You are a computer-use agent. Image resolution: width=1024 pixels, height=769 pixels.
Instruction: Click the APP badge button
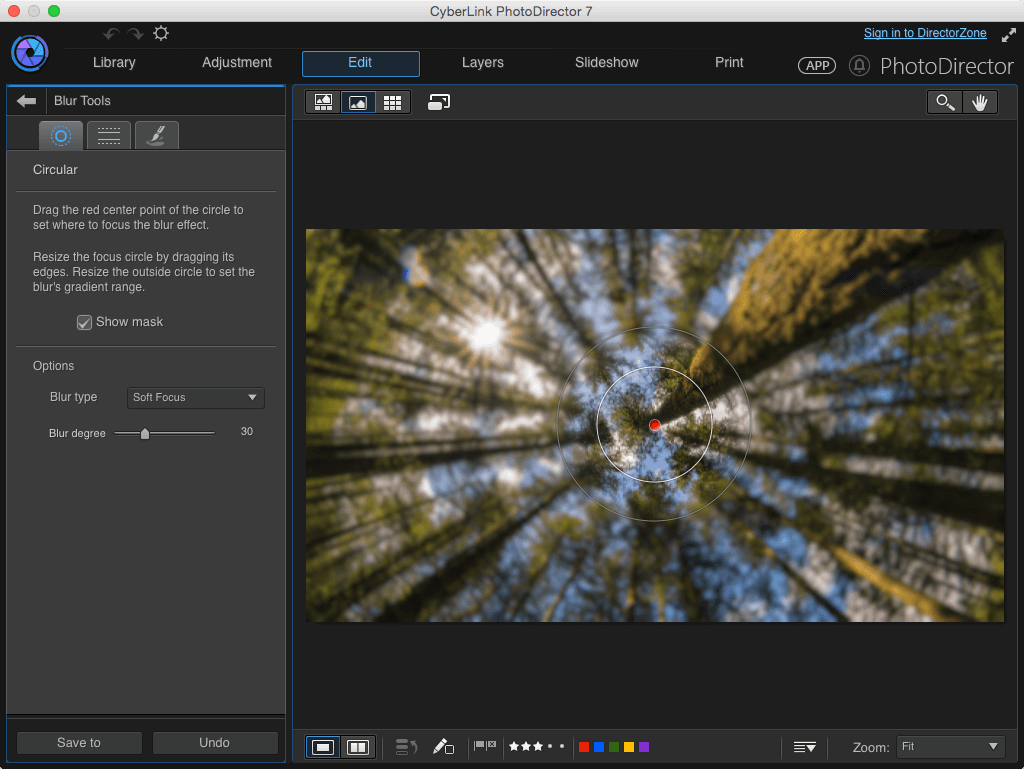pyautogui.click(x=816, y=65)
